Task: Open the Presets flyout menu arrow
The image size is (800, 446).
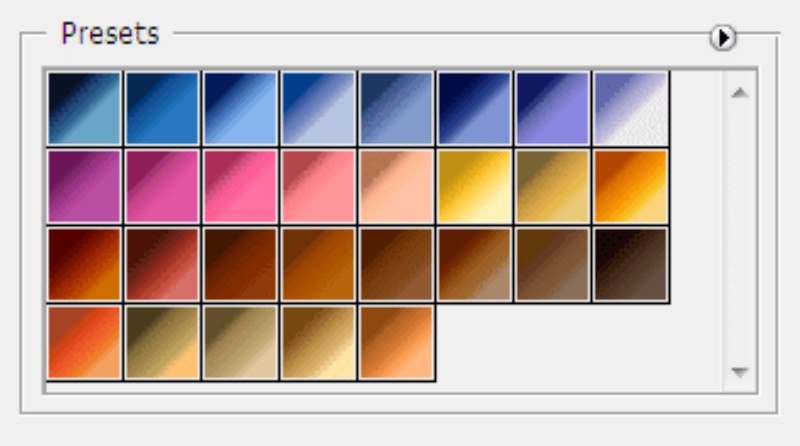Action: tap(722, 37)
